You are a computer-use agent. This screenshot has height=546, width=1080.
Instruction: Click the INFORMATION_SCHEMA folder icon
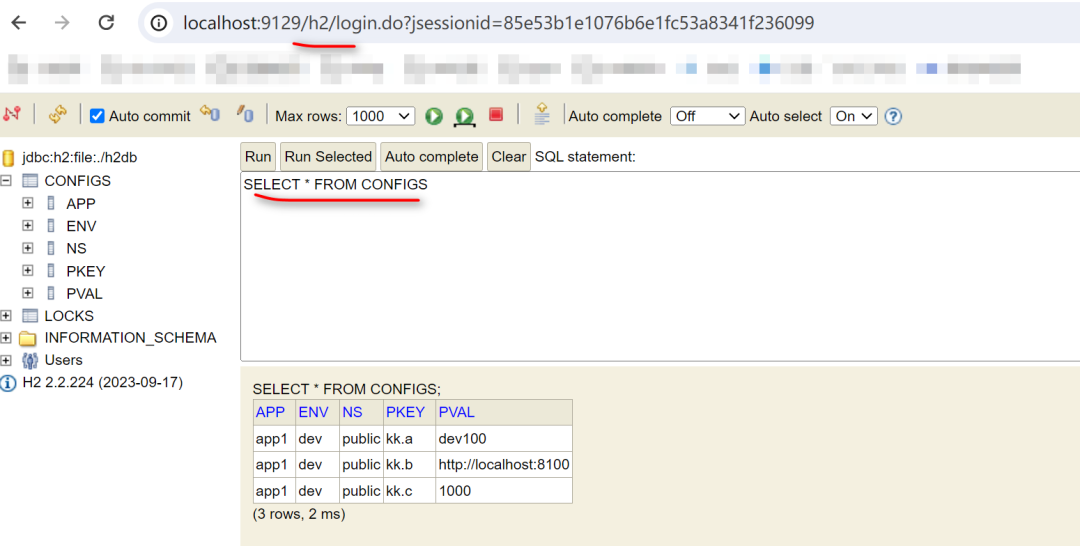[x=28, y=338]
